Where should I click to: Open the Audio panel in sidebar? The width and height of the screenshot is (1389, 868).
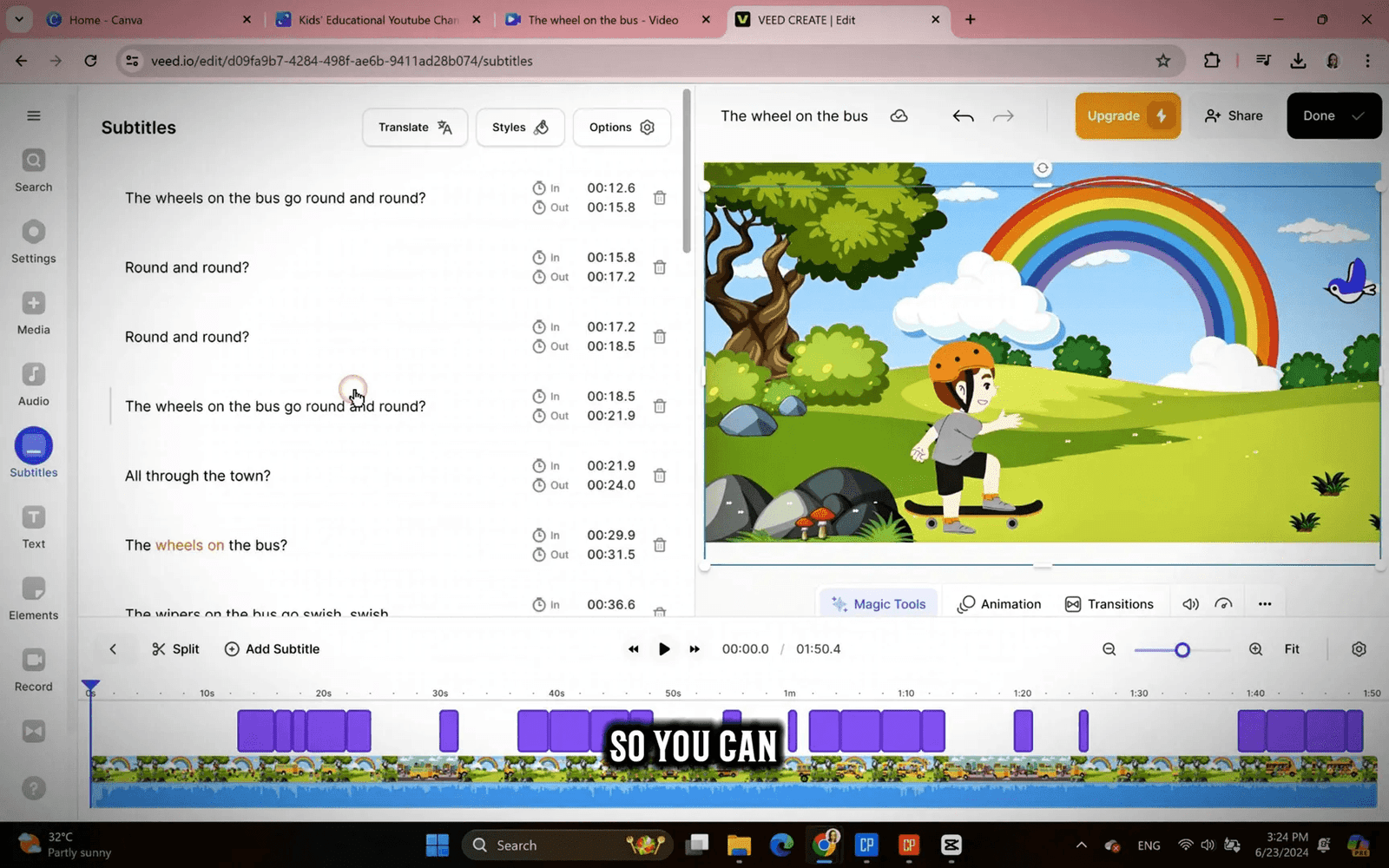(x=34, y=384)
